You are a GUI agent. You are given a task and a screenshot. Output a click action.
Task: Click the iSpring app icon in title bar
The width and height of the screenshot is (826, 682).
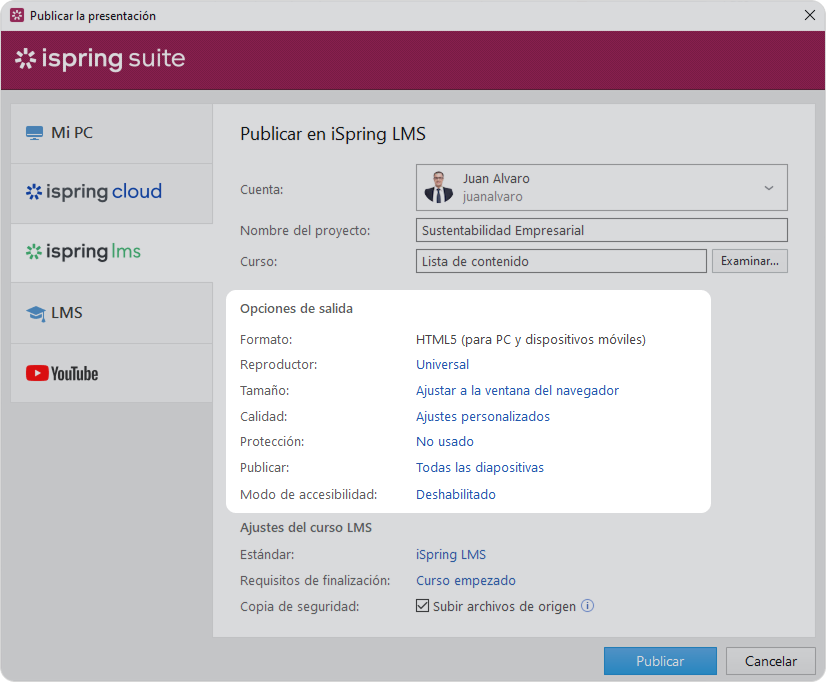pos(16,16)
